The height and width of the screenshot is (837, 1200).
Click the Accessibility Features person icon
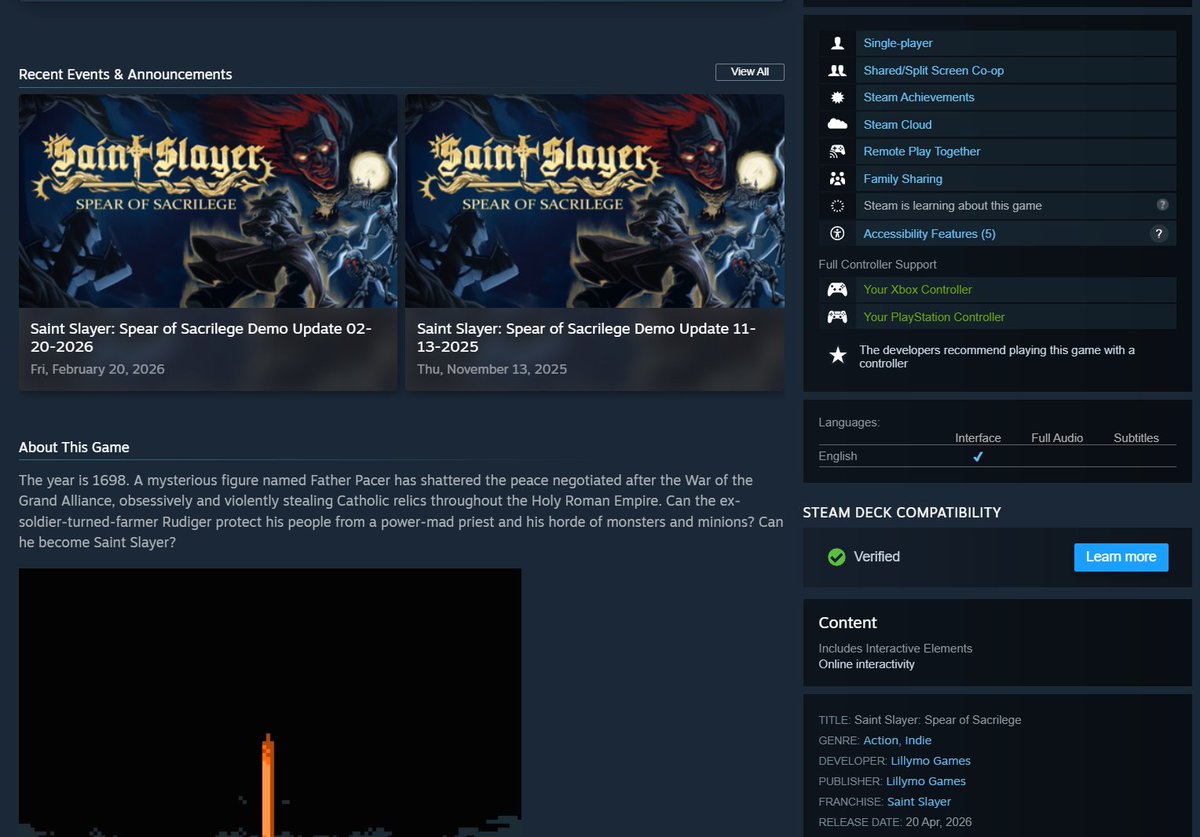coord(837,233)
